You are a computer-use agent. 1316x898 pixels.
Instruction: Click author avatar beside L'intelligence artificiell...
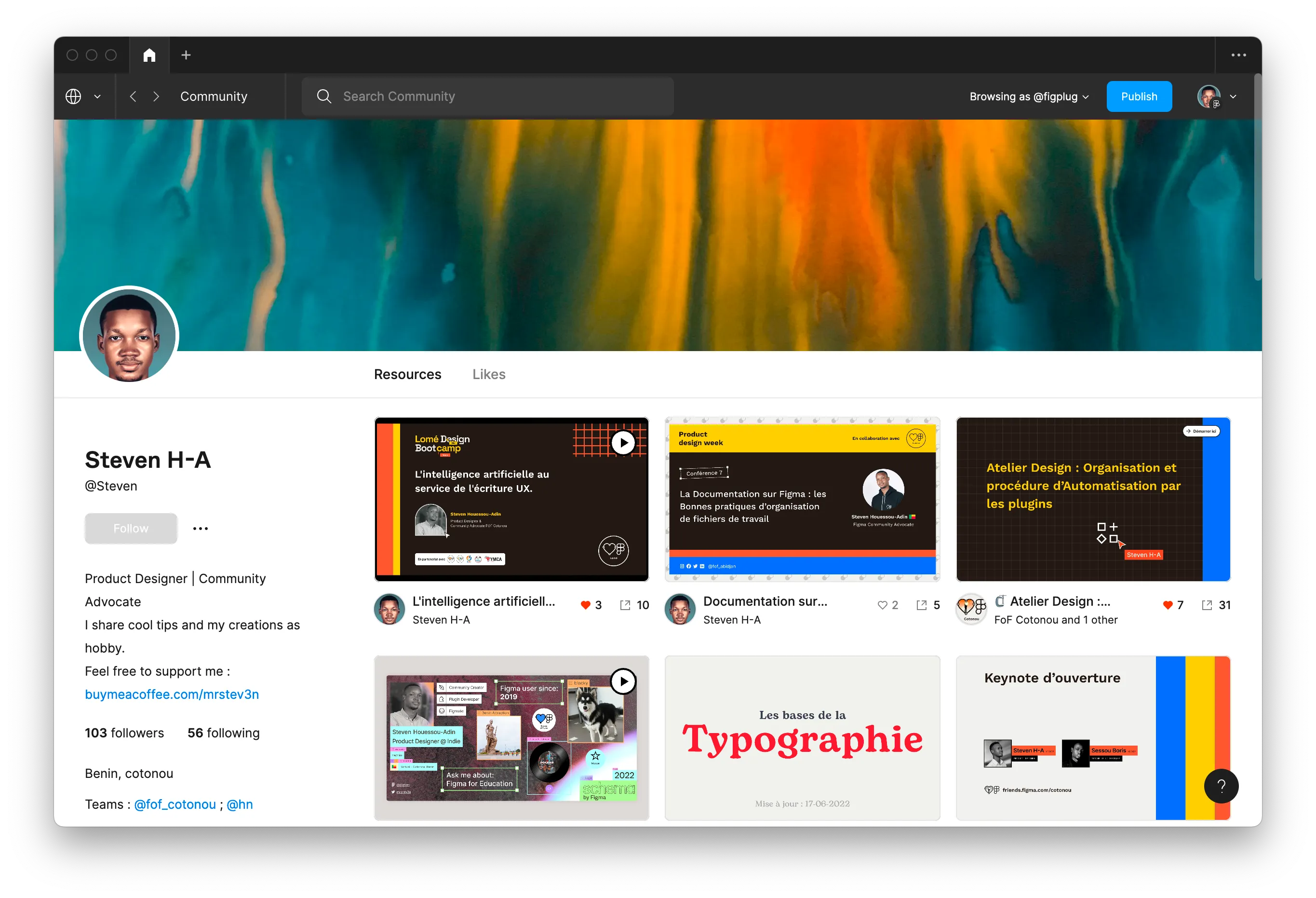(389, 610)
